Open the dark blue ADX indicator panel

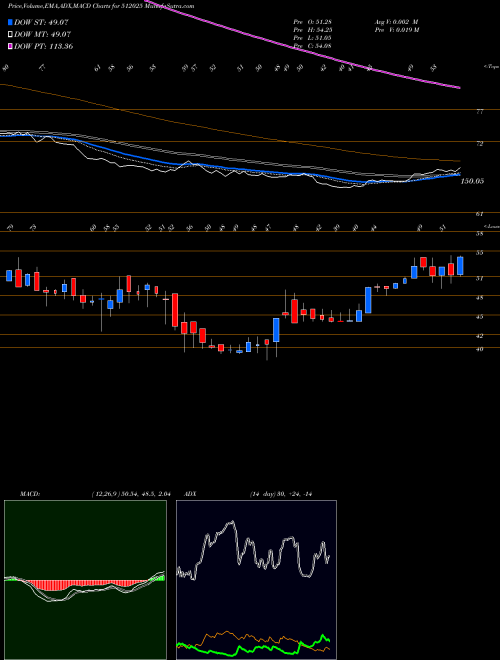(x=256, y=580)
